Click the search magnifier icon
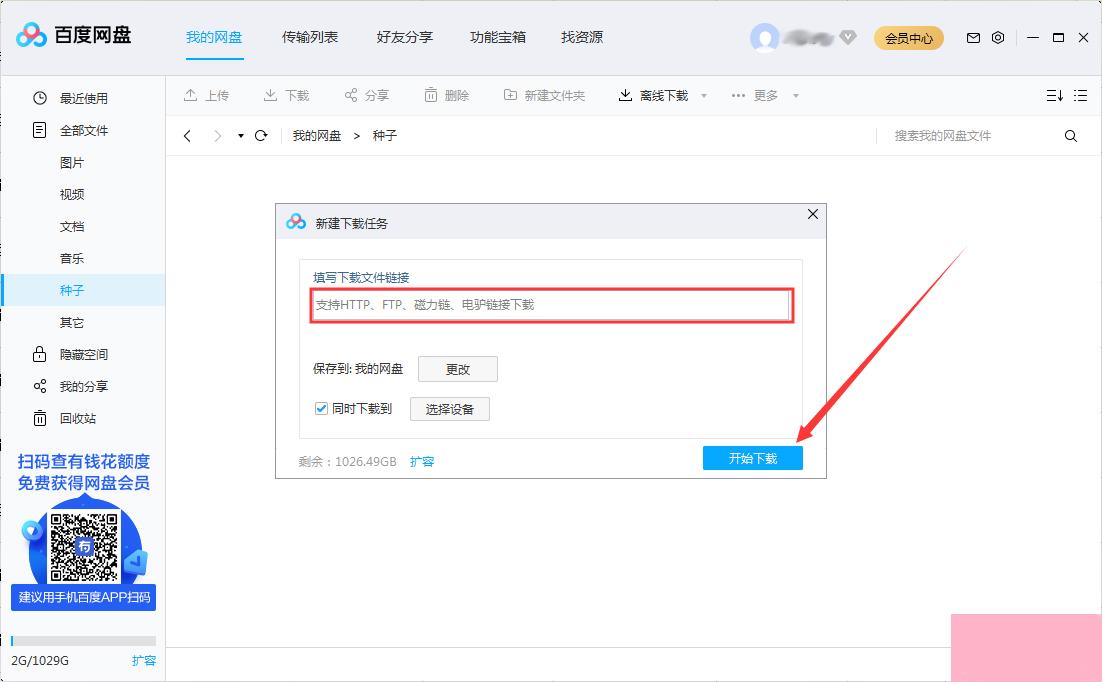This screenshot has width=1102, height=682. point(1070,136)
